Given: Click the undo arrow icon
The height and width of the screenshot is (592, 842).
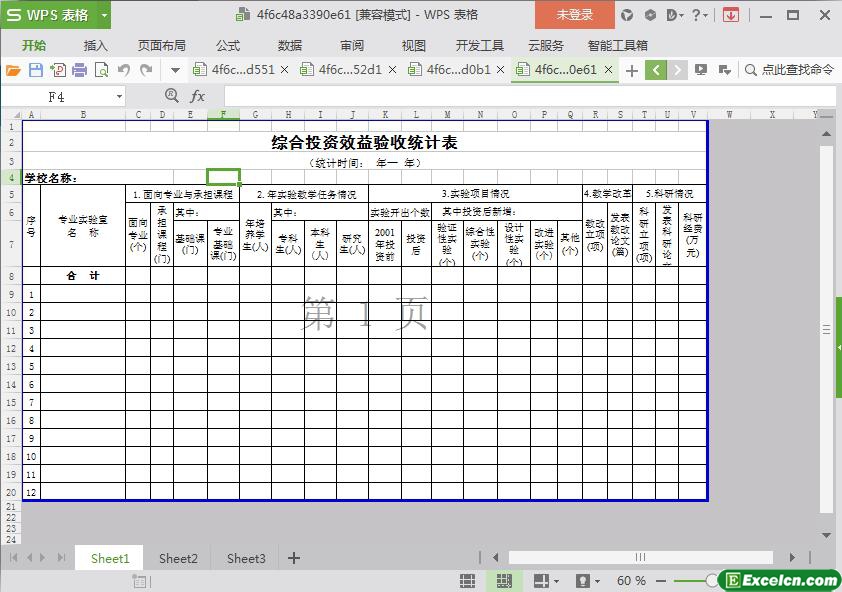Looking at the screenshot, I should (124, 70).
